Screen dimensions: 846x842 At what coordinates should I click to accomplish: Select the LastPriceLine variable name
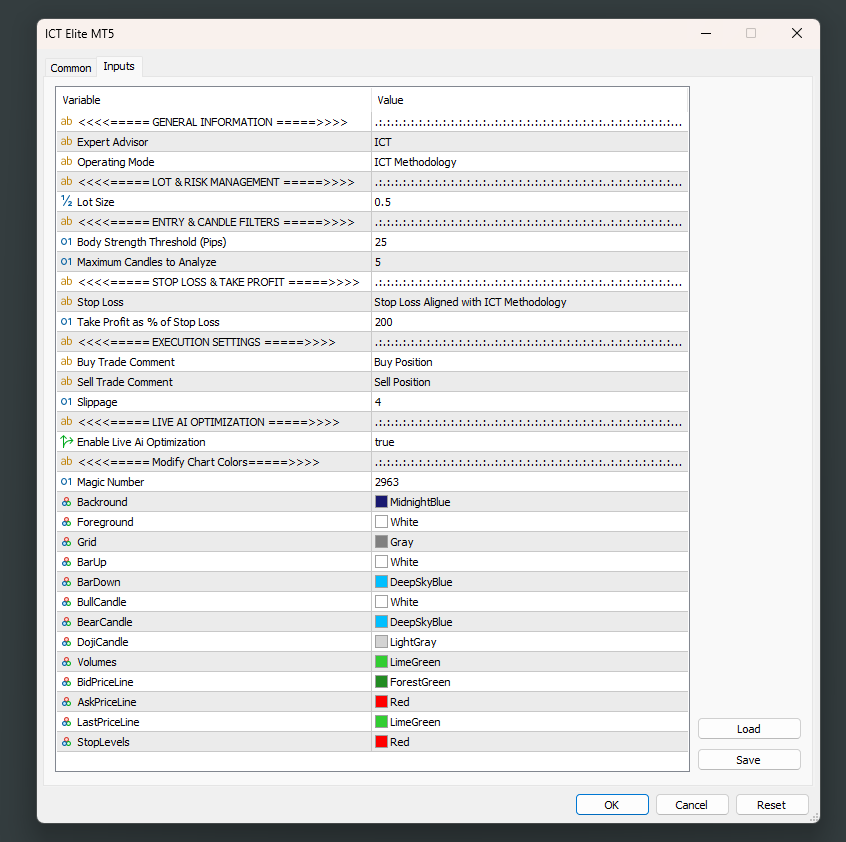pos(108,722)
